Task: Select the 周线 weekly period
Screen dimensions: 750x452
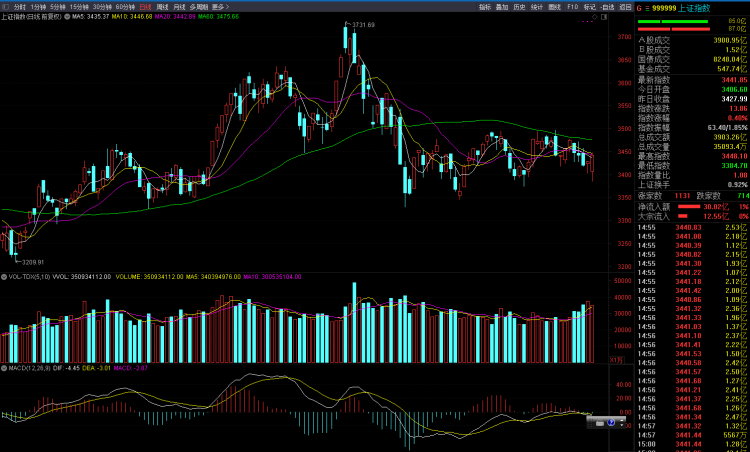Action: click(x=162, y=6)
